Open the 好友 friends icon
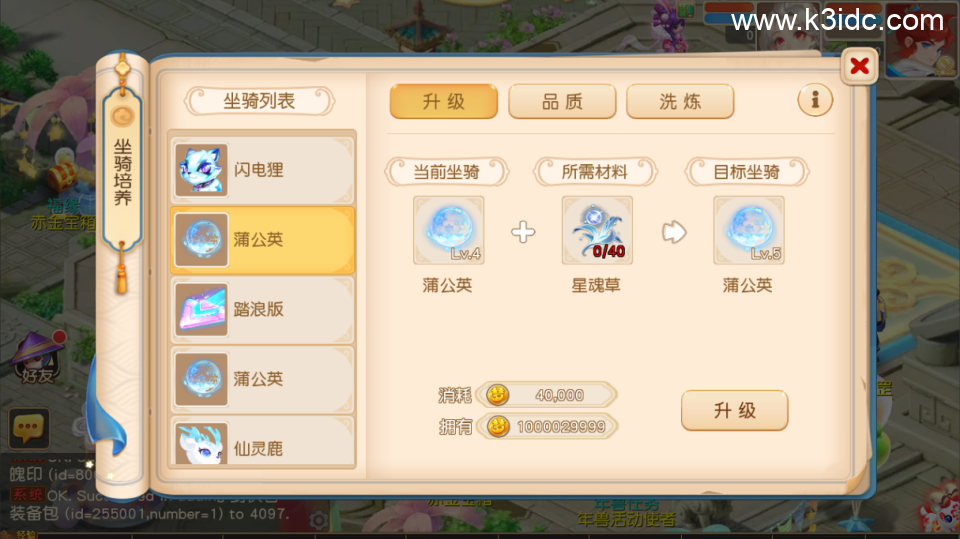The image size is (960, 539). click(38, 357)
